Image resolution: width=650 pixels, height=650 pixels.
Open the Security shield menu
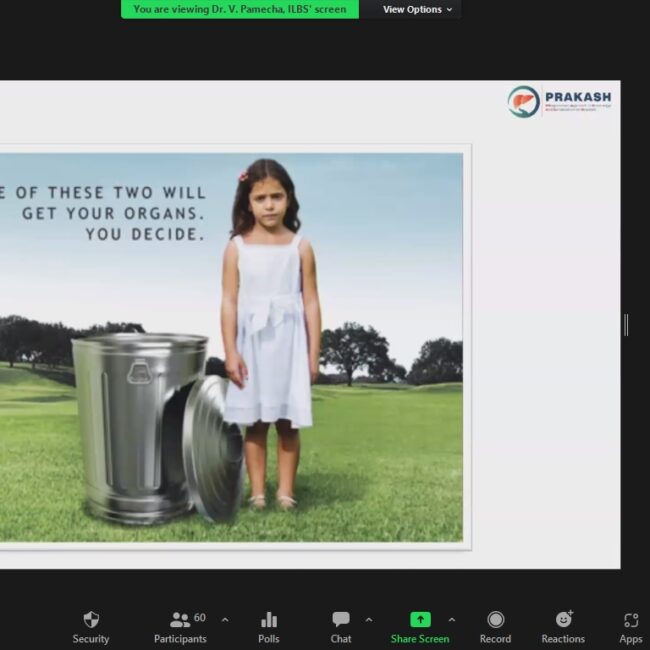coord(91,626)
